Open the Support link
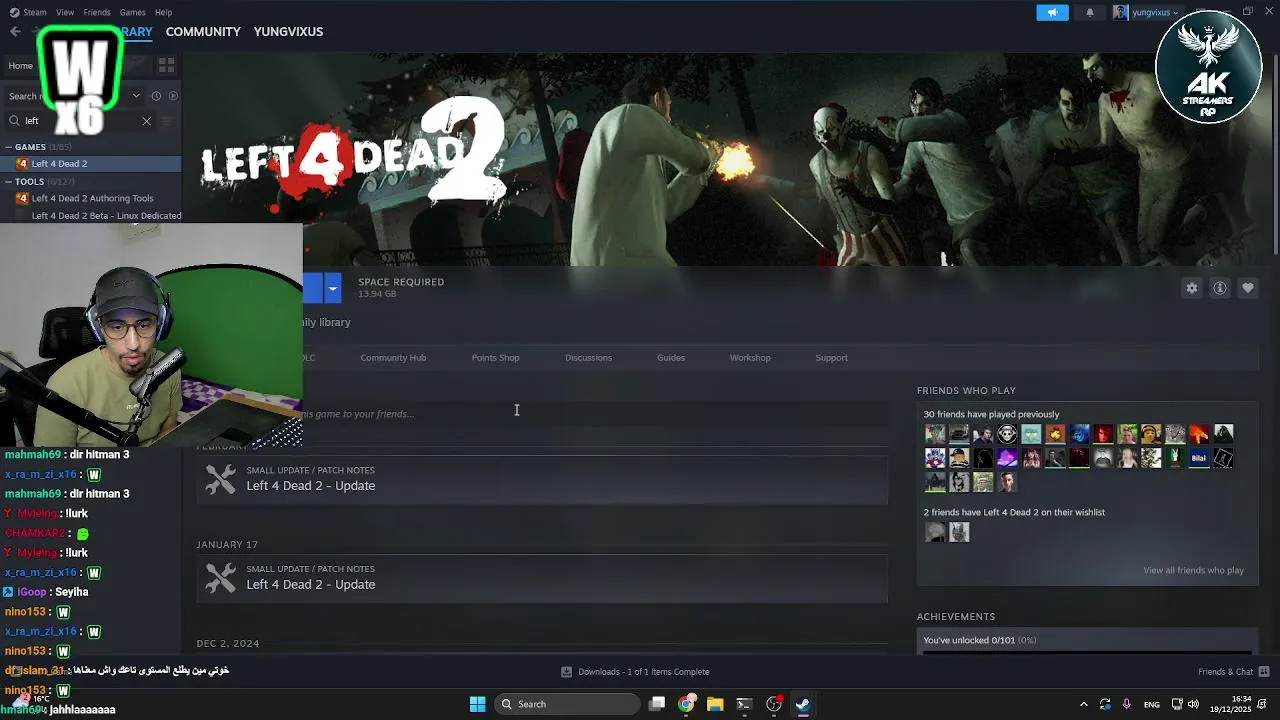Viewport: 1280px width, 720px height. click(831, 358)
